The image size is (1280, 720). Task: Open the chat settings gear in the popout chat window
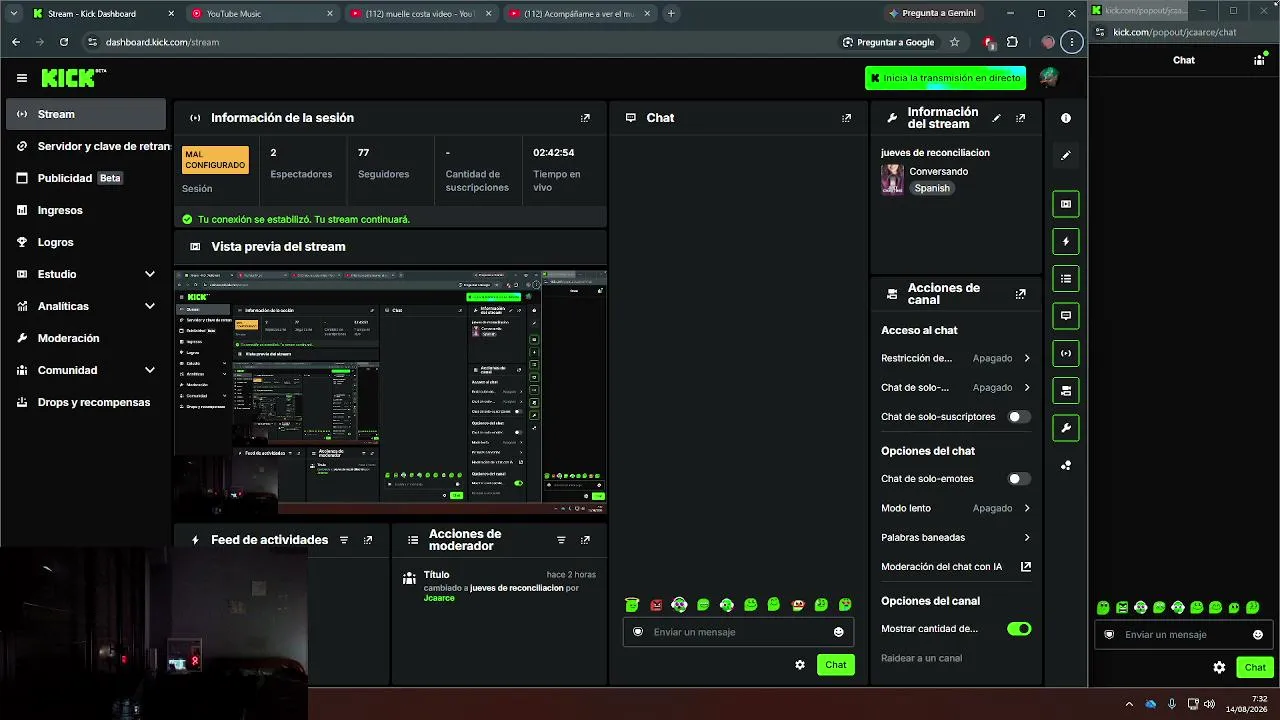[x=1219, y=667]
